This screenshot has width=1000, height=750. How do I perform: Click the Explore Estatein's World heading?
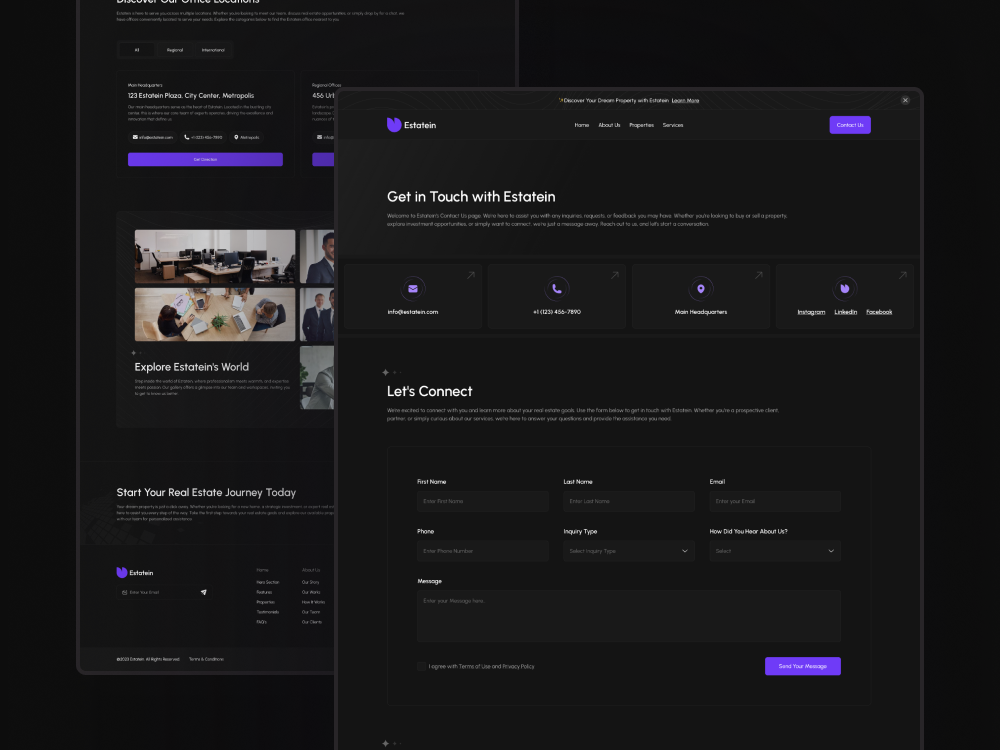coord(191,367)
